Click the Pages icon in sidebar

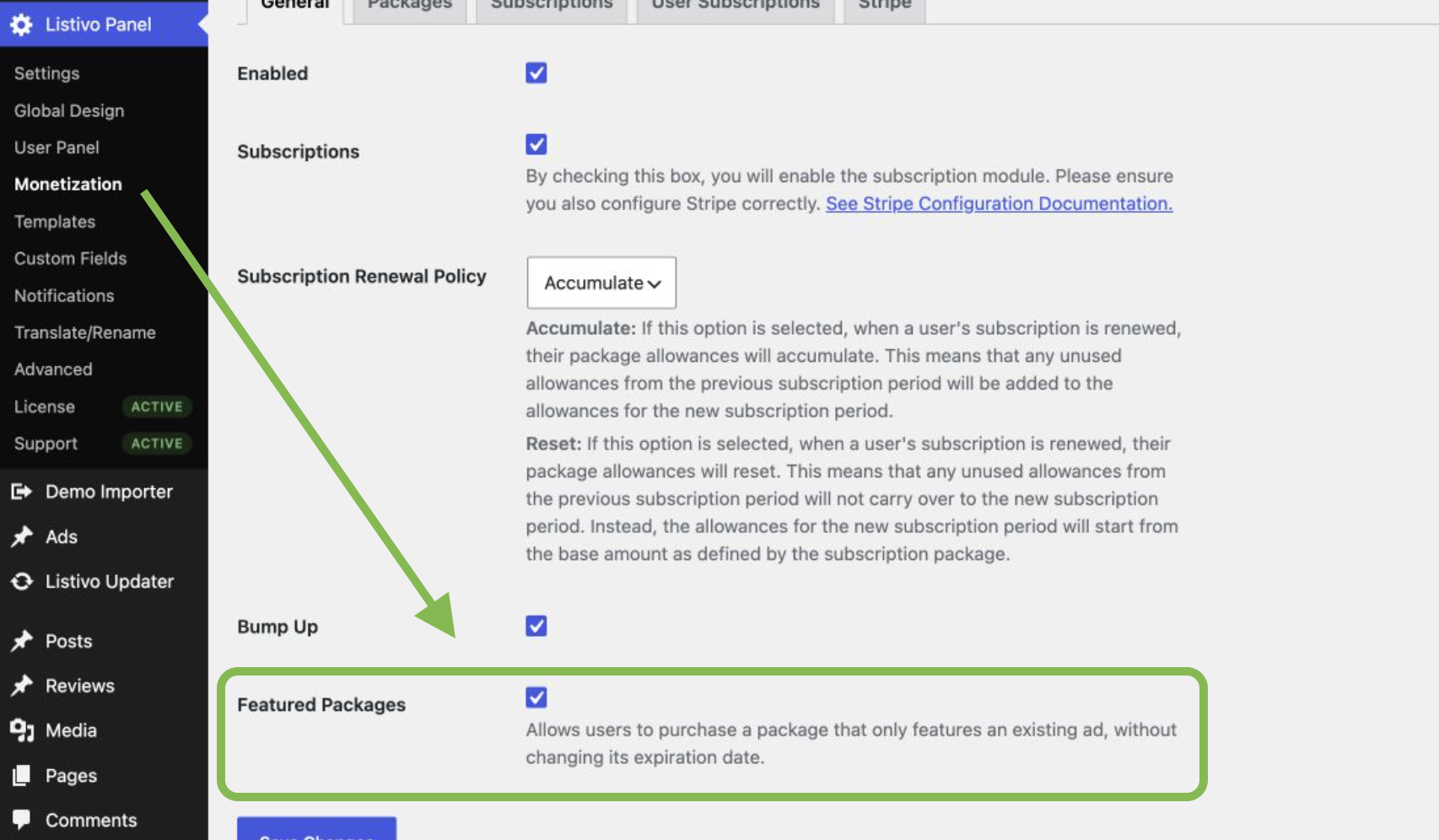[x=22, y=775]
